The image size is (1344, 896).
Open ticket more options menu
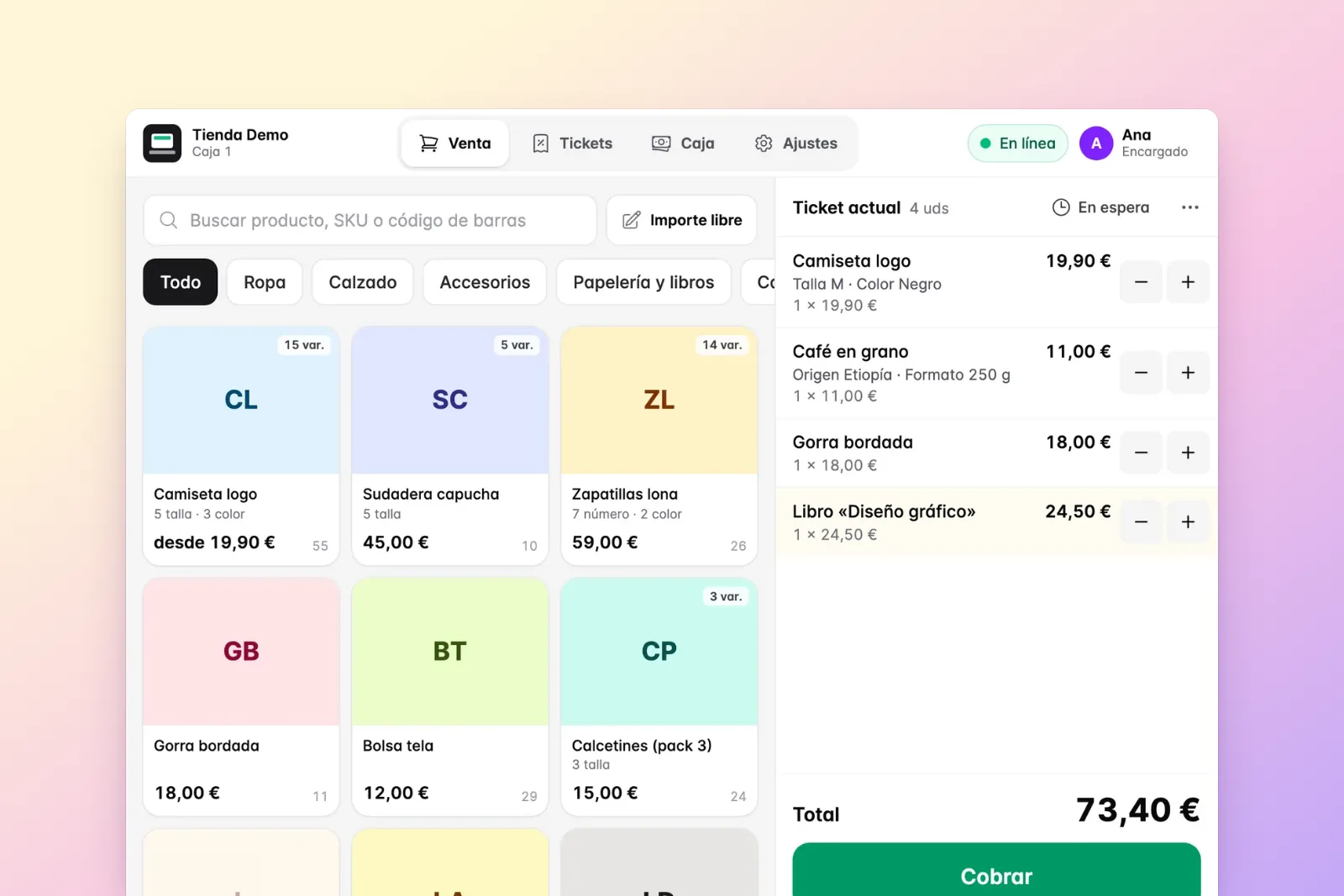(1189, 207)
